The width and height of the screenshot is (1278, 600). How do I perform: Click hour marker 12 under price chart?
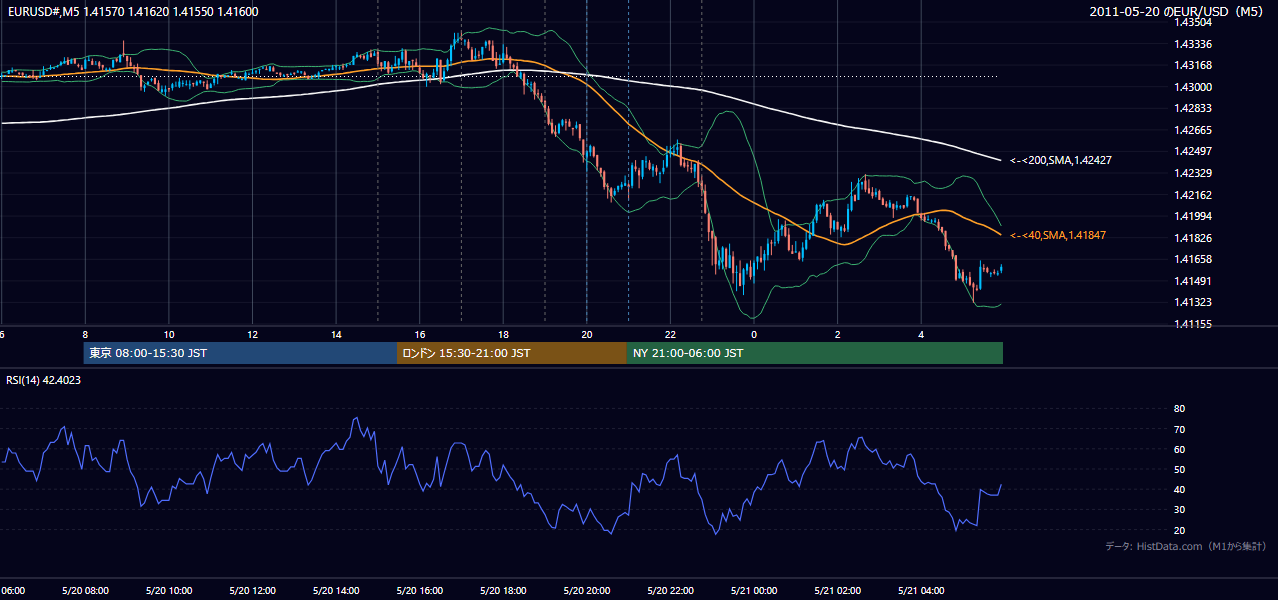point(253,334)
